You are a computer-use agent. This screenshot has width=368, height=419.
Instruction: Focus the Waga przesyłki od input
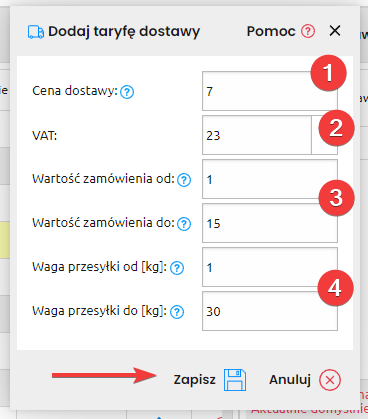point(270,267)
